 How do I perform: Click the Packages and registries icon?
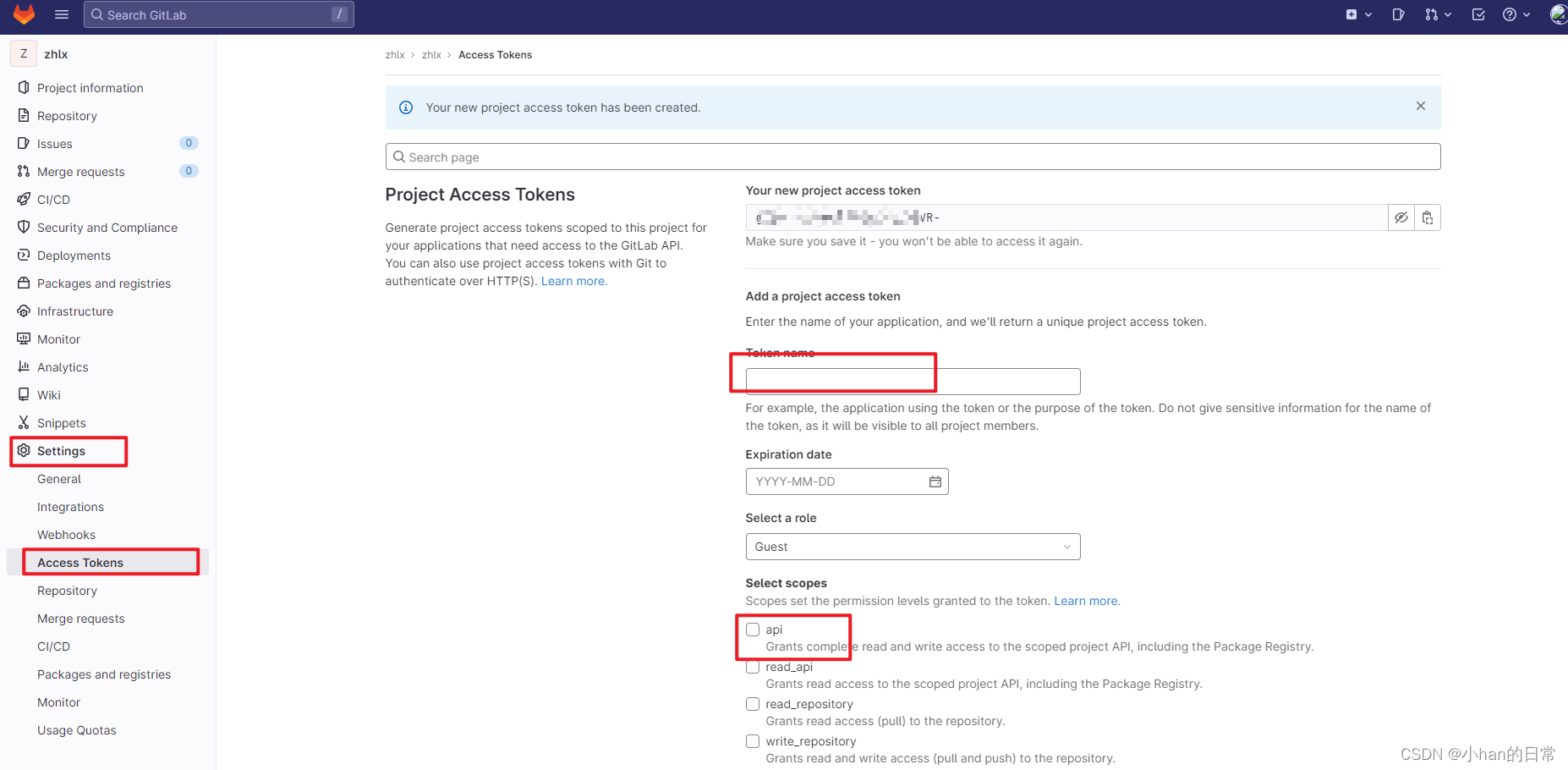24,283
